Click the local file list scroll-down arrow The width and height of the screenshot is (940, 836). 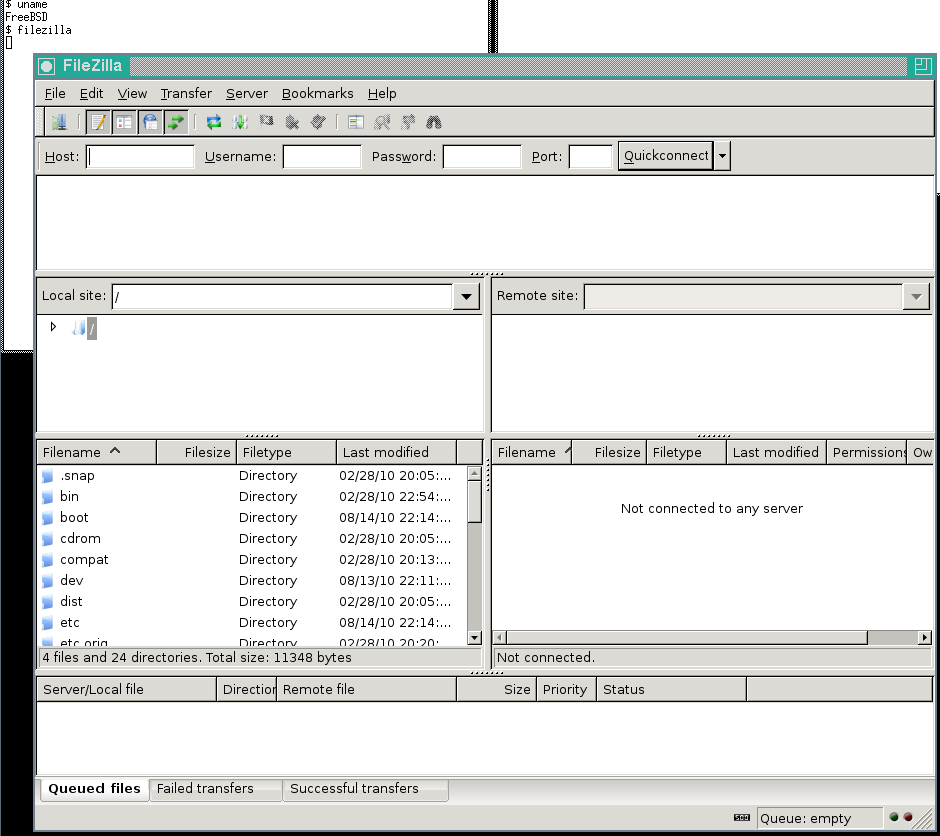(474, 638)
